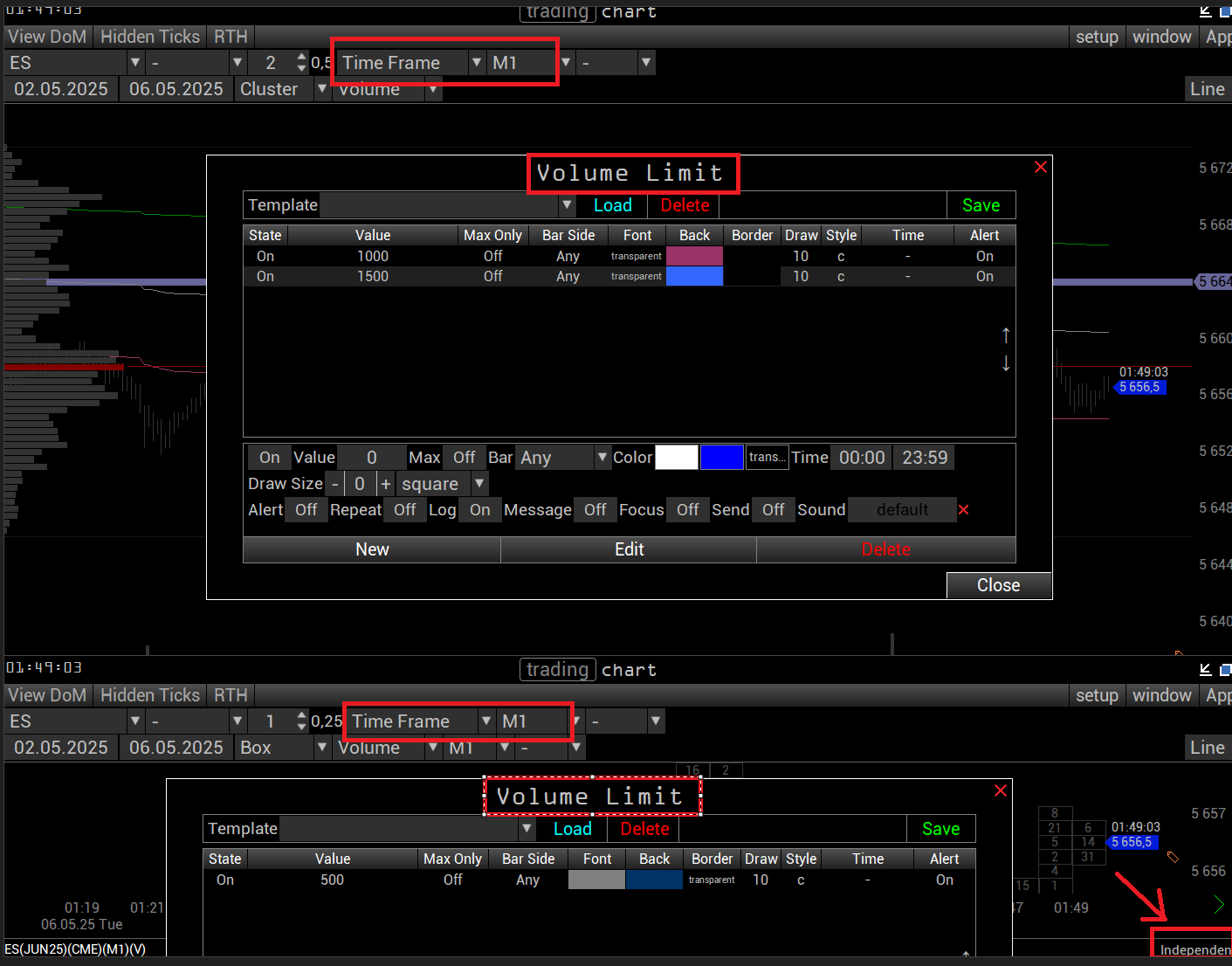The height and width of the screenshot is (966, 1232).
Task: Open Template dropdown in upper dialog
Action: pos(568,205)
